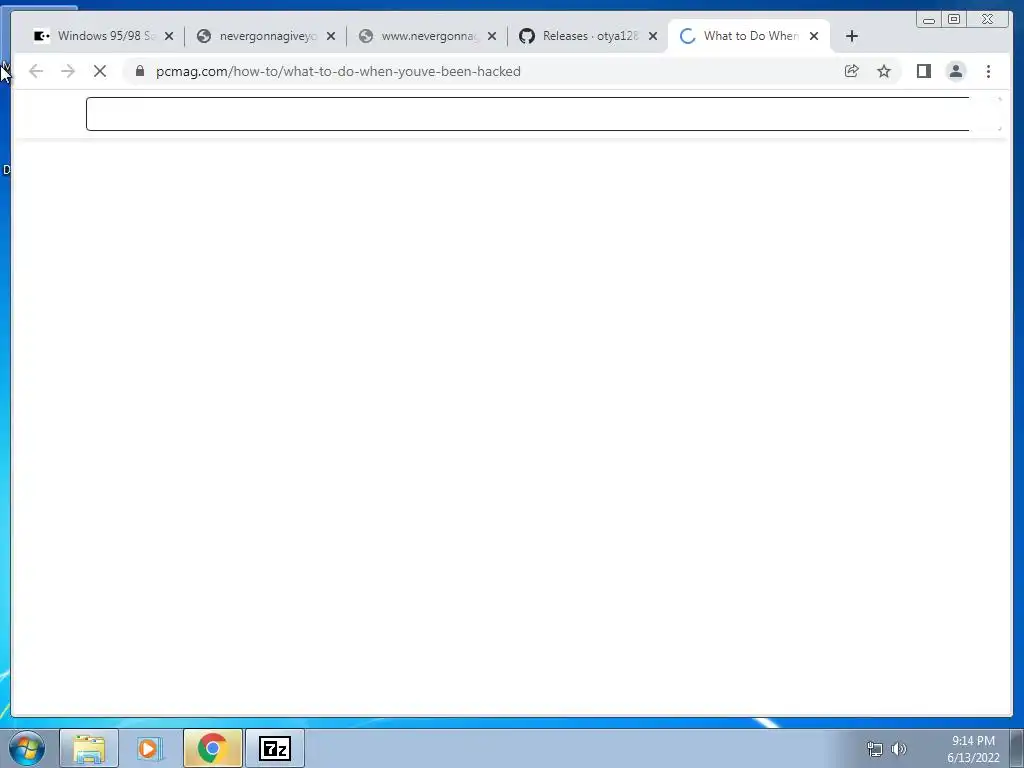Bookmark this page with the star
Viewport: 1024px width, 768px height.
point(884,71)
